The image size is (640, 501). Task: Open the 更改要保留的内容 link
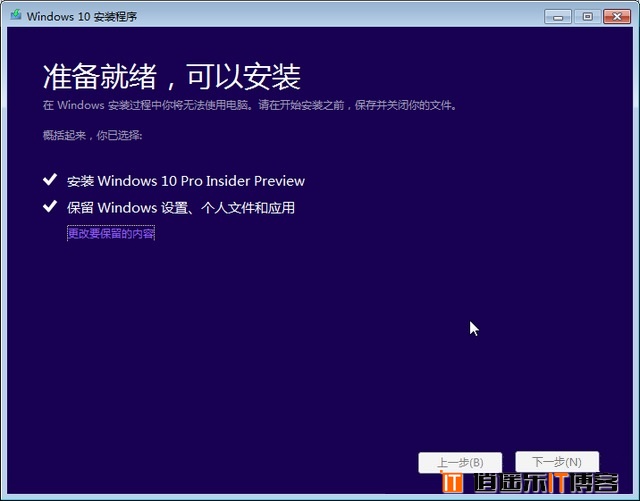111,233
